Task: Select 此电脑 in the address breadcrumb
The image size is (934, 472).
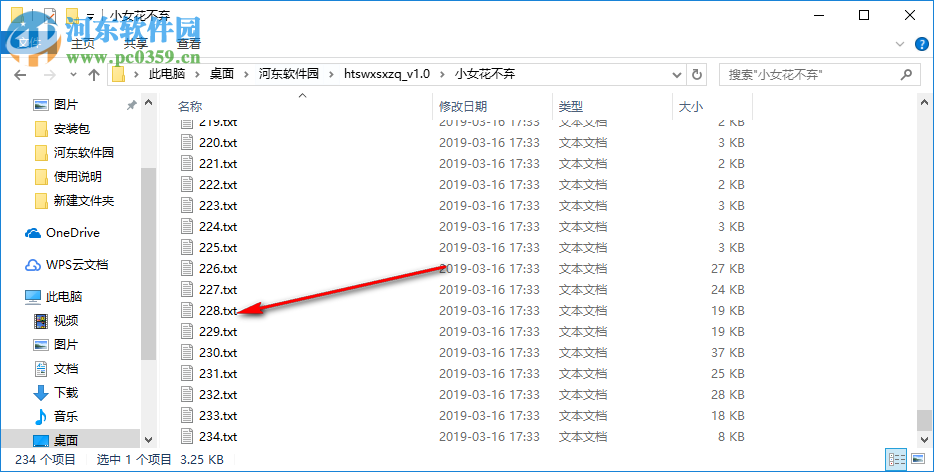Action: 167,74
